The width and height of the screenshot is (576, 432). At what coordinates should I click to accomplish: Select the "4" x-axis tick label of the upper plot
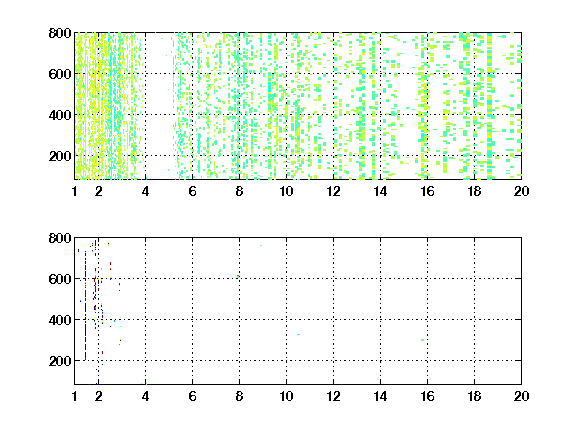(x=145, y=191)
